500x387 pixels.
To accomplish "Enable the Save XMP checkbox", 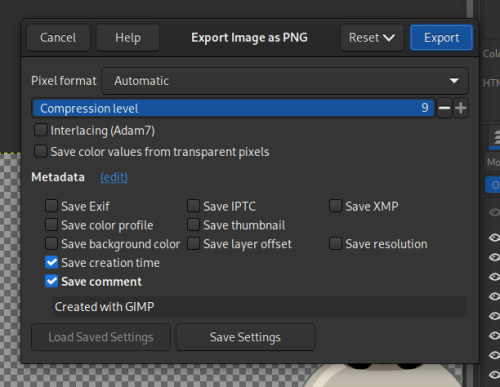I will (335, 206).
